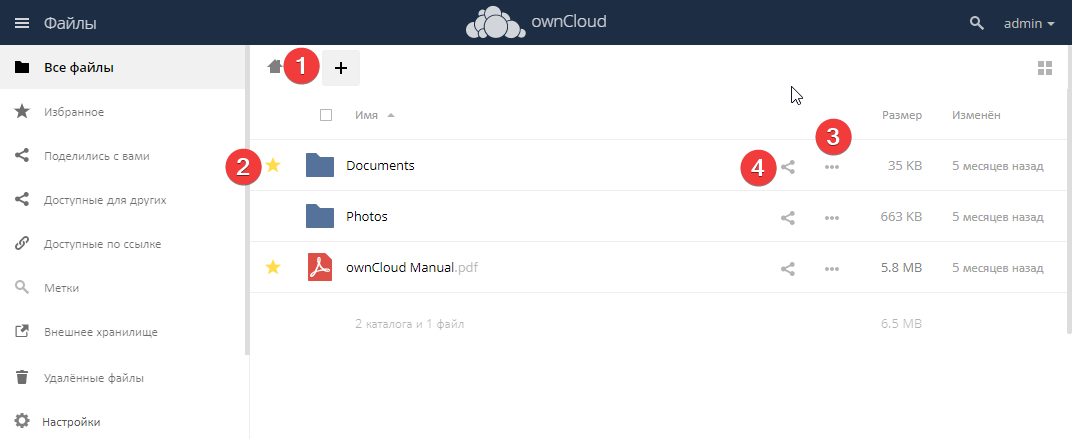
Task: Open more actions for Documents folder
Action: coord(832,167)
